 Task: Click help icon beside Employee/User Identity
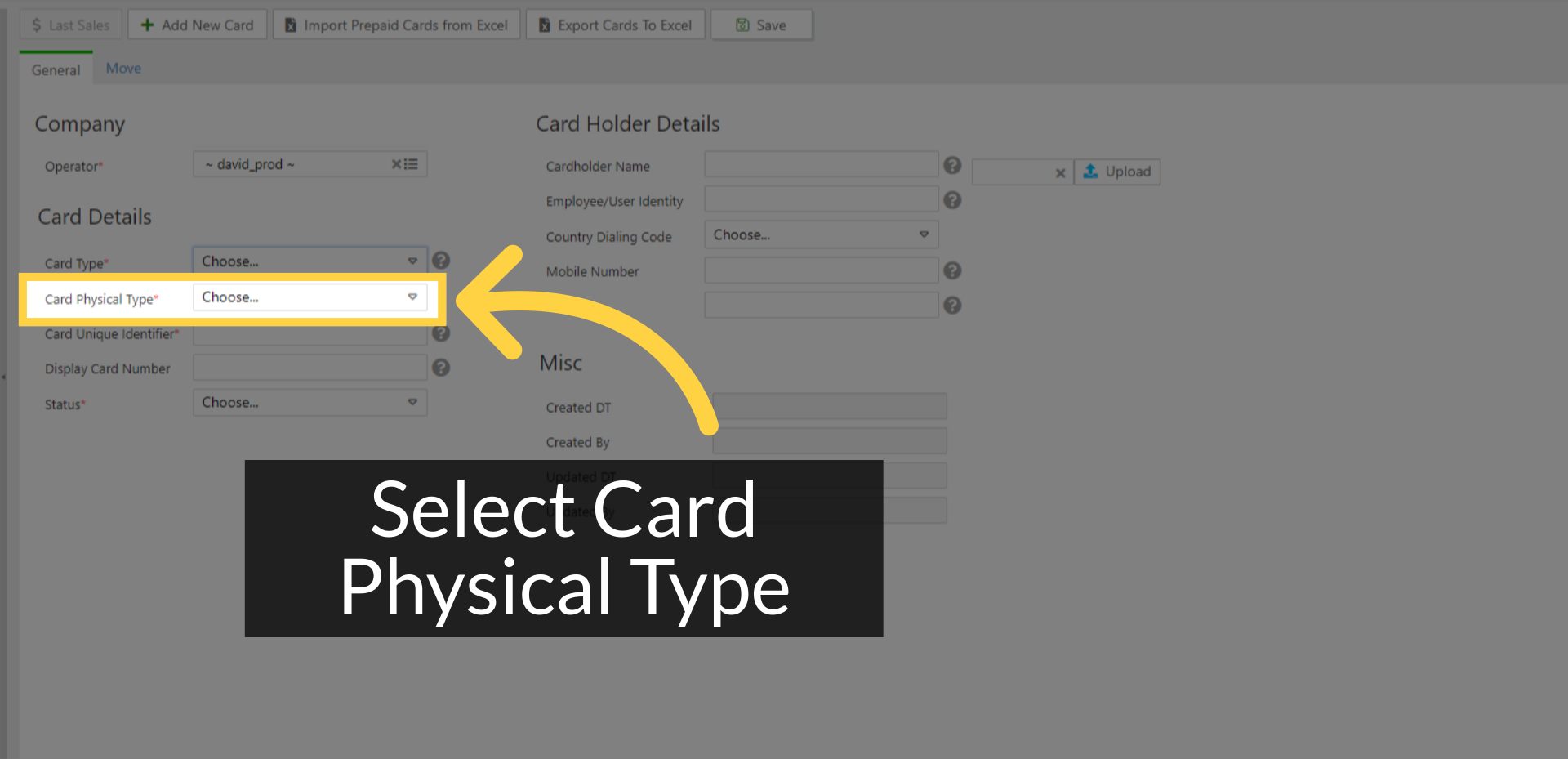(x=952, y=200)
